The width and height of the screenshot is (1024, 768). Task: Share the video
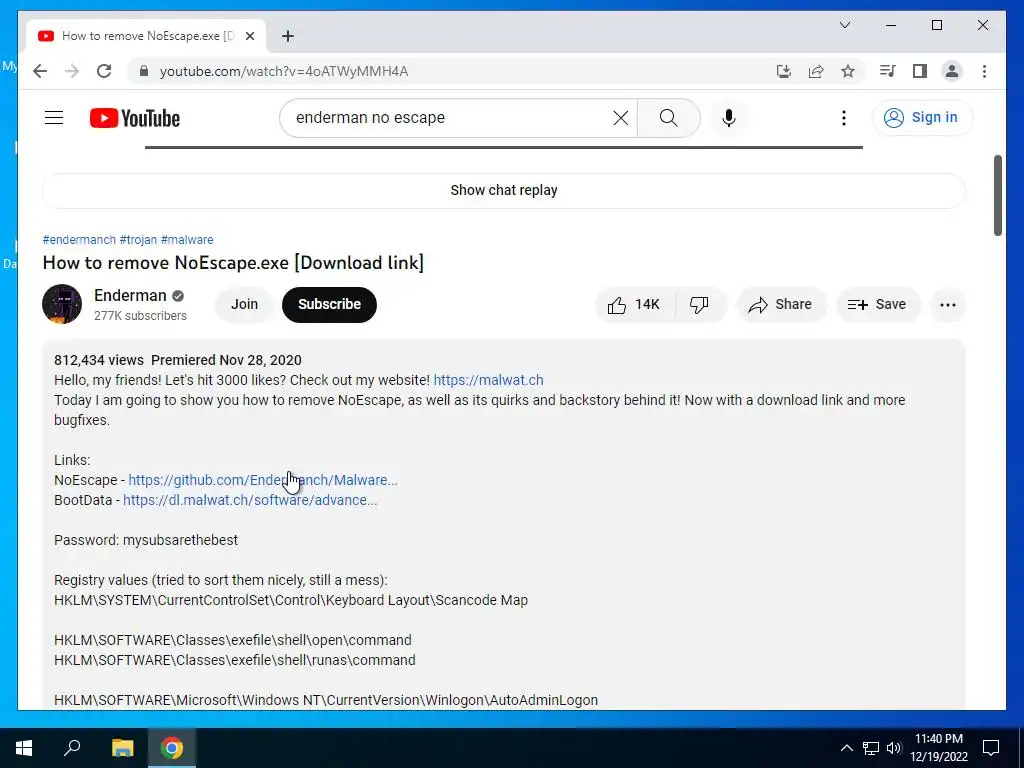click(781, 304)
